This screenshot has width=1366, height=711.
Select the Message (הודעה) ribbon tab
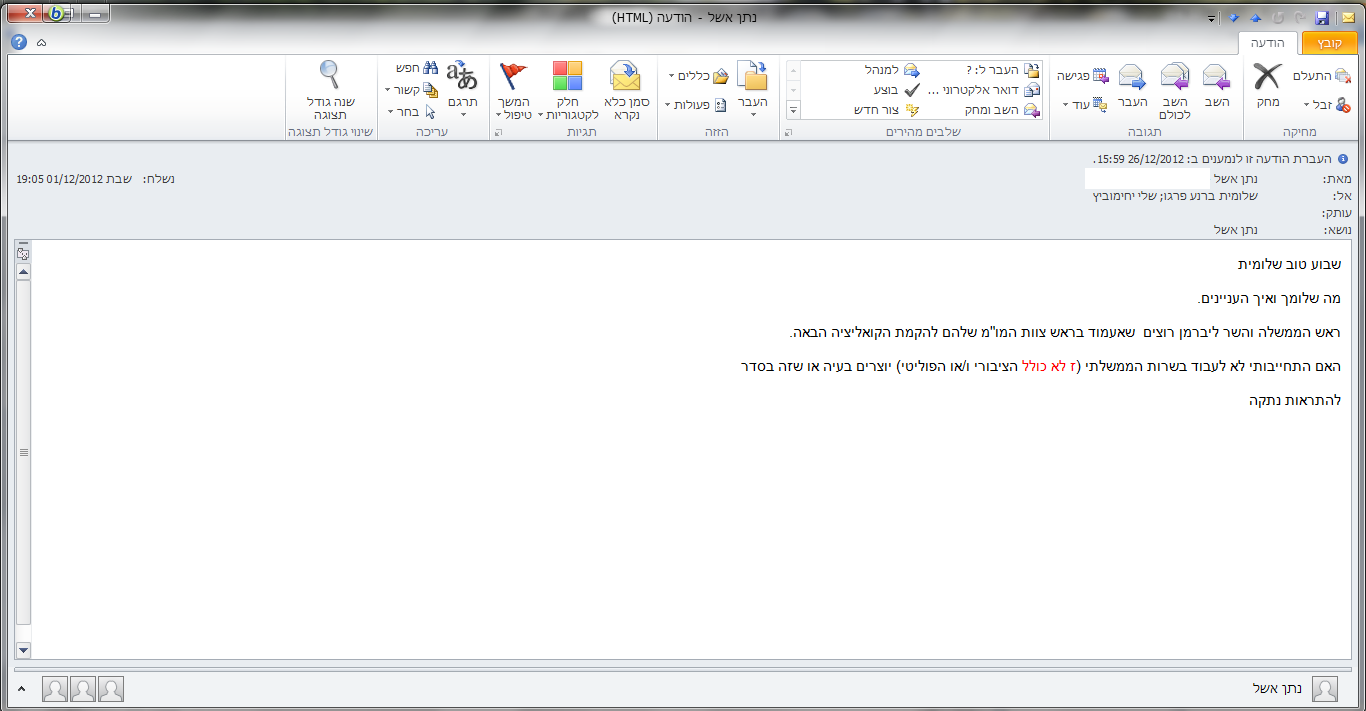click(x=1268, y=43)
